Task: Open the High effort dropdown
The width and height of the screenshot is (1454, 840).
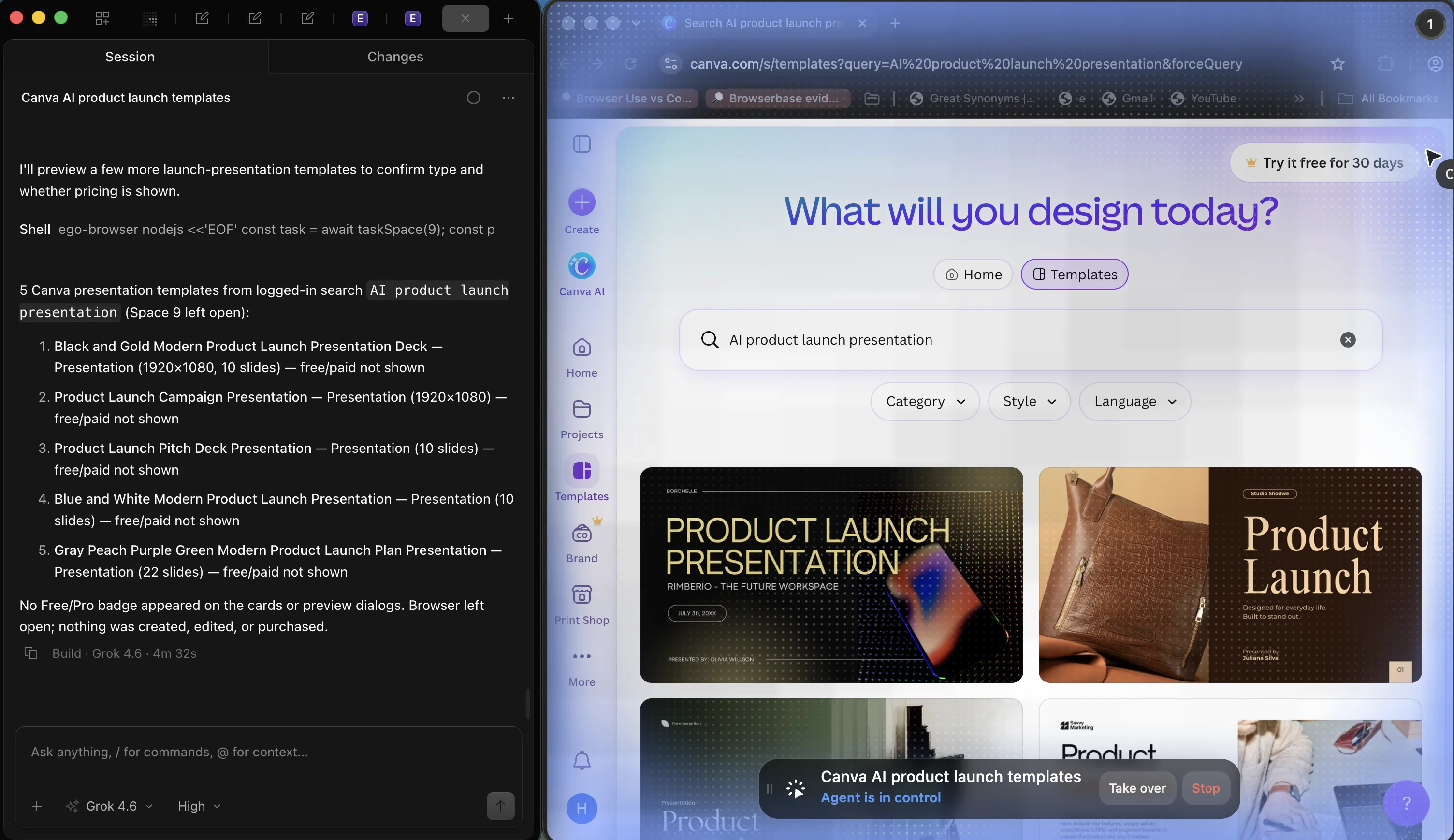Action: click(199, 806)
